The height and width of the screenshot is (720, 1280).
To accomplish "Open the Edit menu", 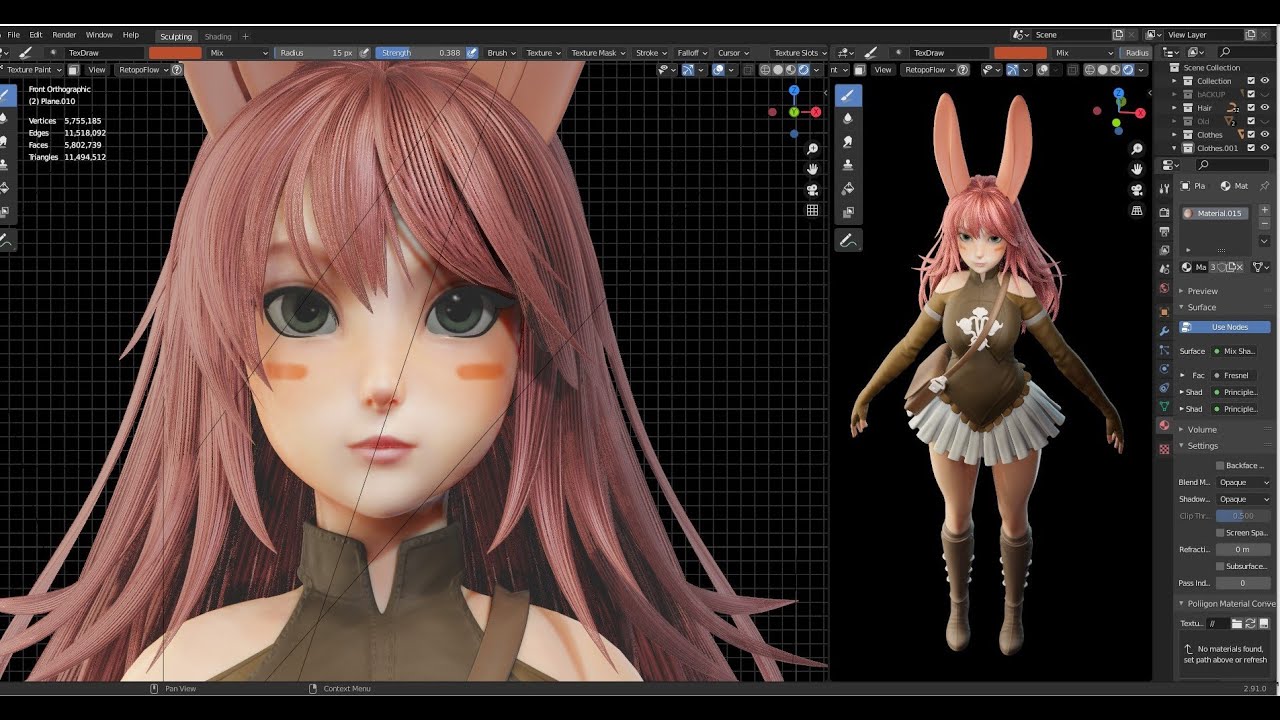I will point(36,35).
